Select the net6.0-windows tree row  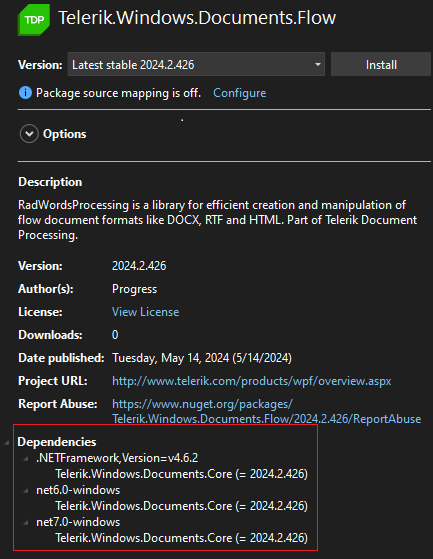point(78,490)
